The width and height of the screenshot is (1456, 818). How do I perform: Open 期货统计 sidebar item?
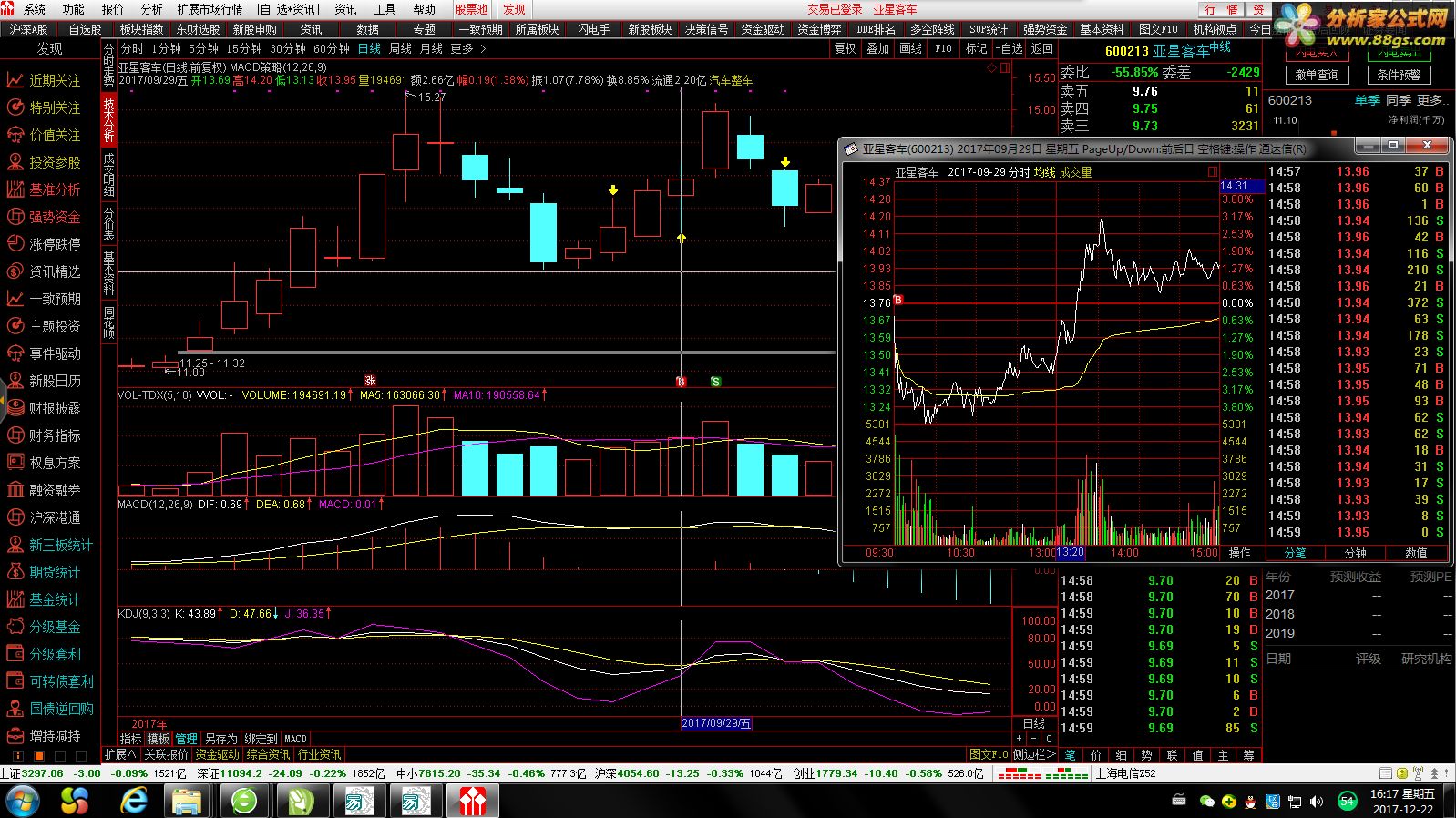(44, 572)
